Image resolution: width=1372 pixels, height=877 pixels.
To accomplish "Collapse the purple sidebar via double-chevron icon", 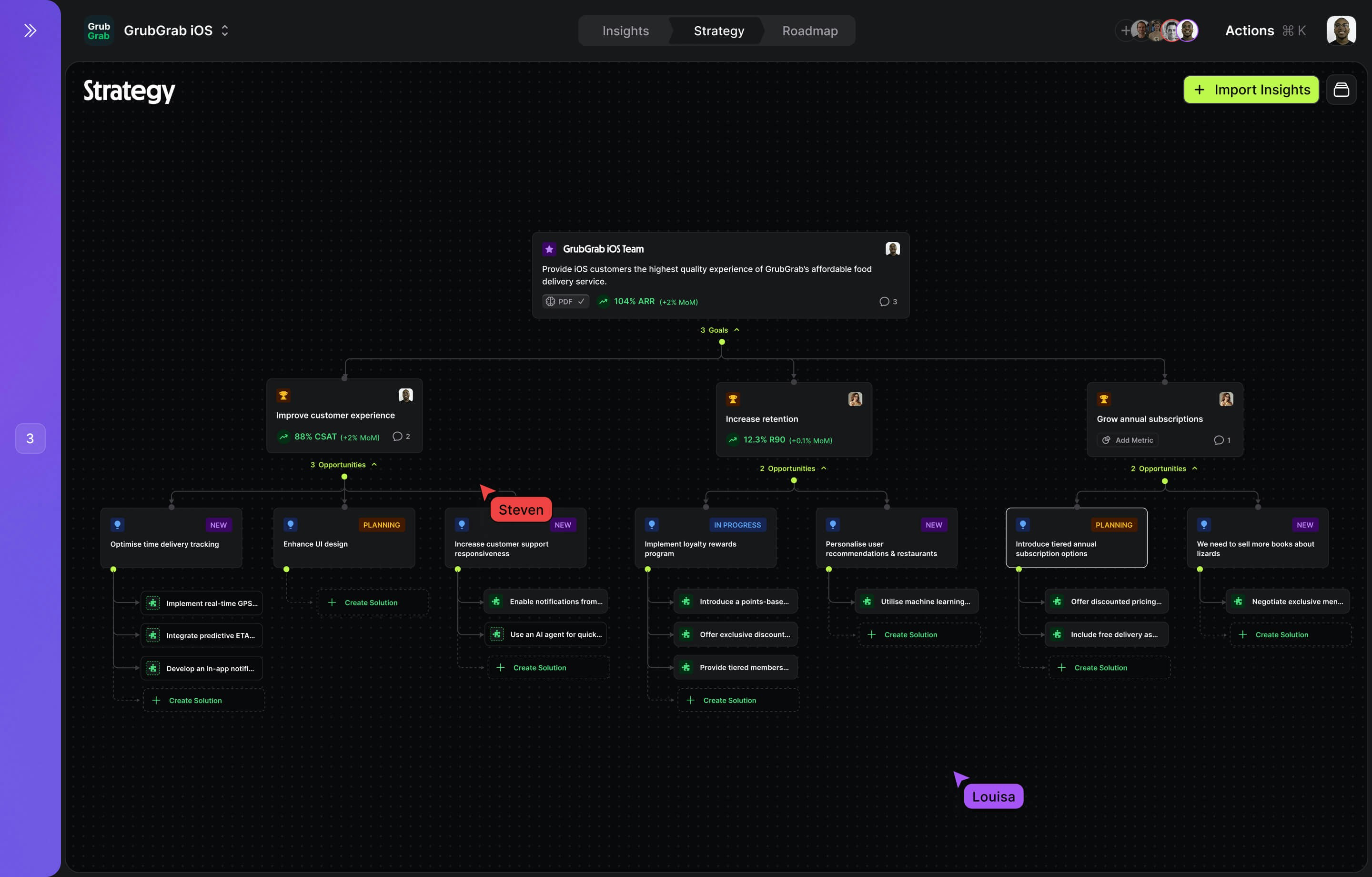I will [x=30, y=30].
